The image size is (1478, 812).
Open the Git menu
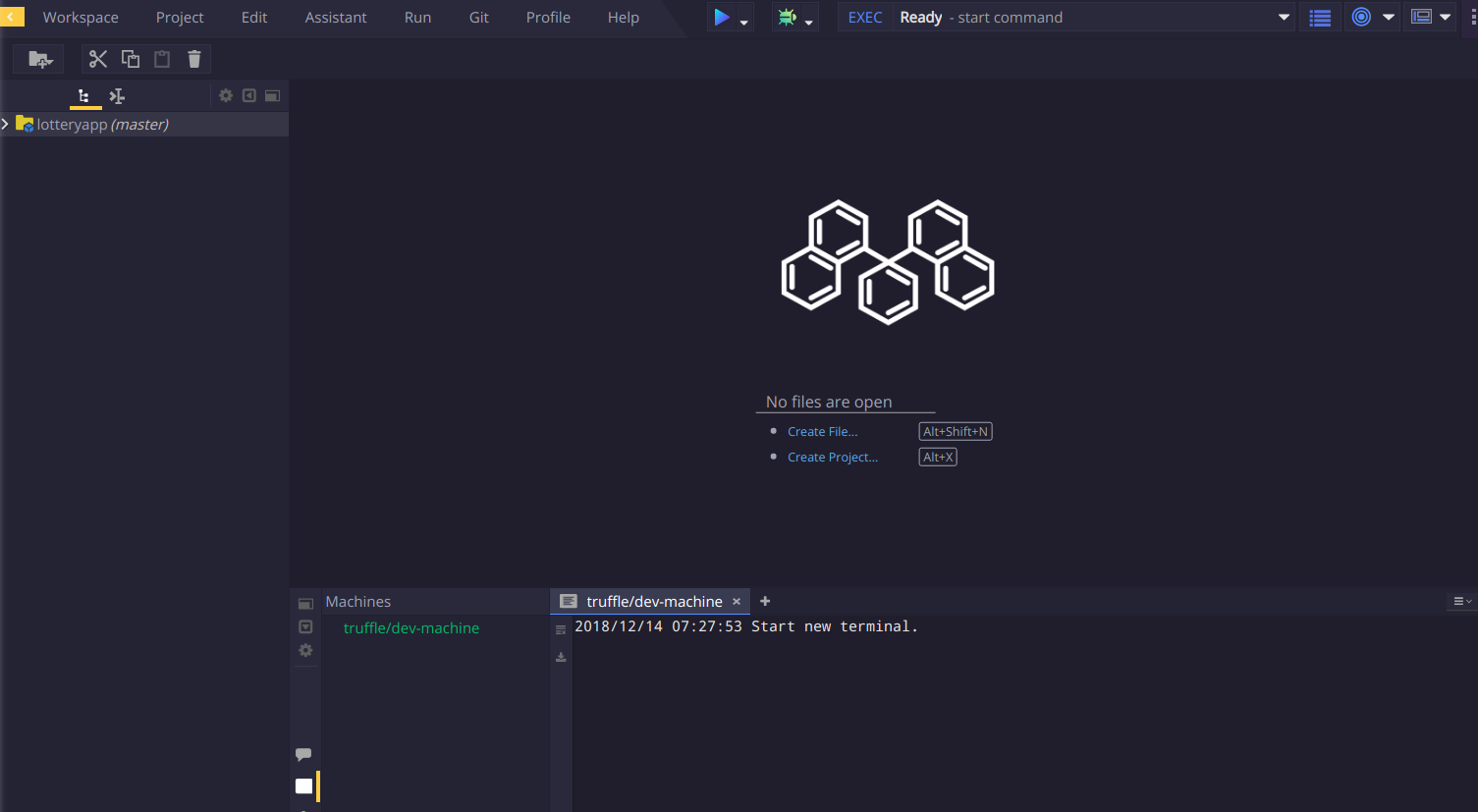click(x=478, y=18)
